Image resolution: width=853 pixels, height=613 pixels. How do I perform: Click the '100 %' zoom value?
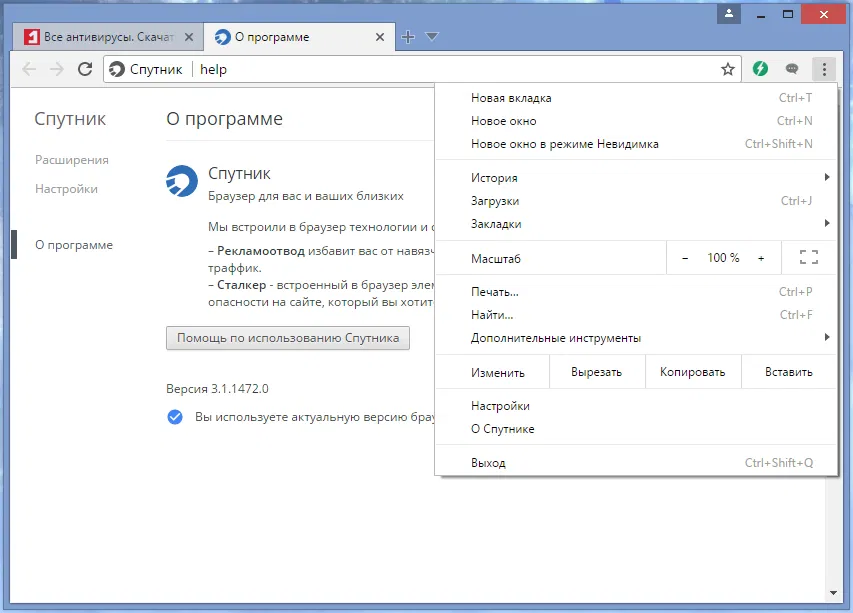tap(723, 258)
